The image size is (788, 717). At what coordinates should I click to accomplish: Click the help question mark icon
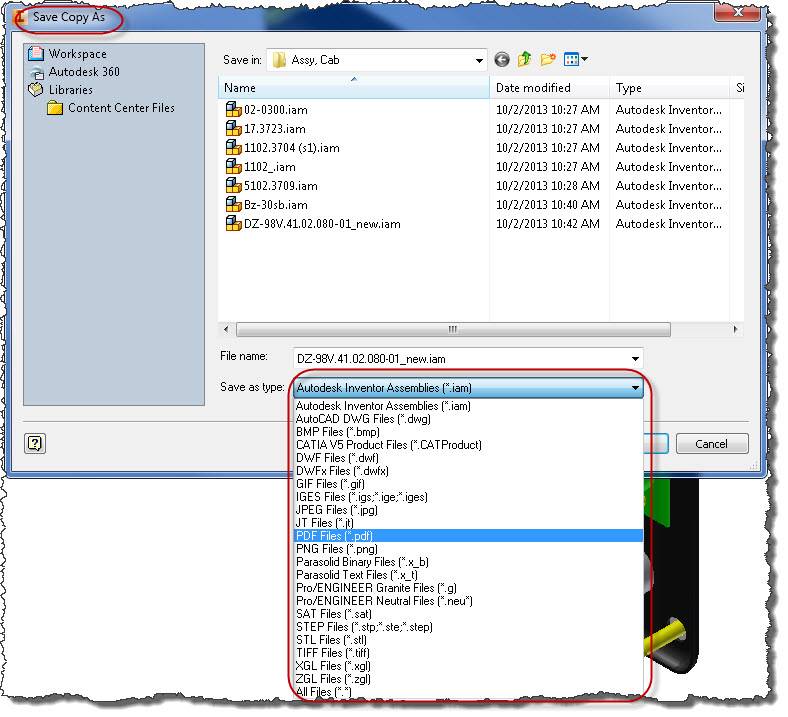[35, 443]
